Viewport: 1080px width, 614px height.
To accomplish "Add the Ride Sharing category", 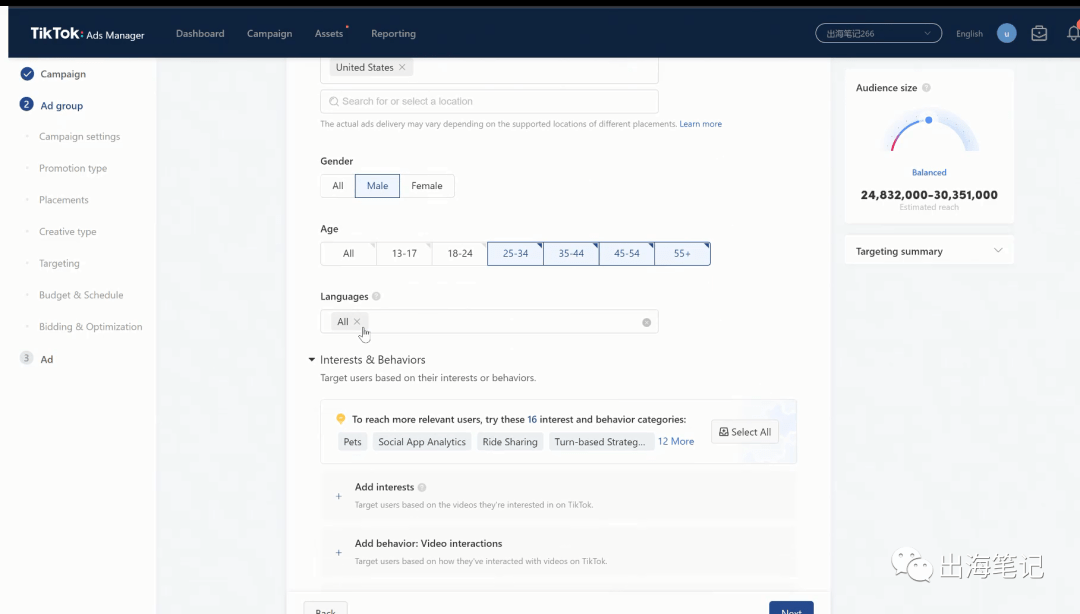I will (510, 442).
